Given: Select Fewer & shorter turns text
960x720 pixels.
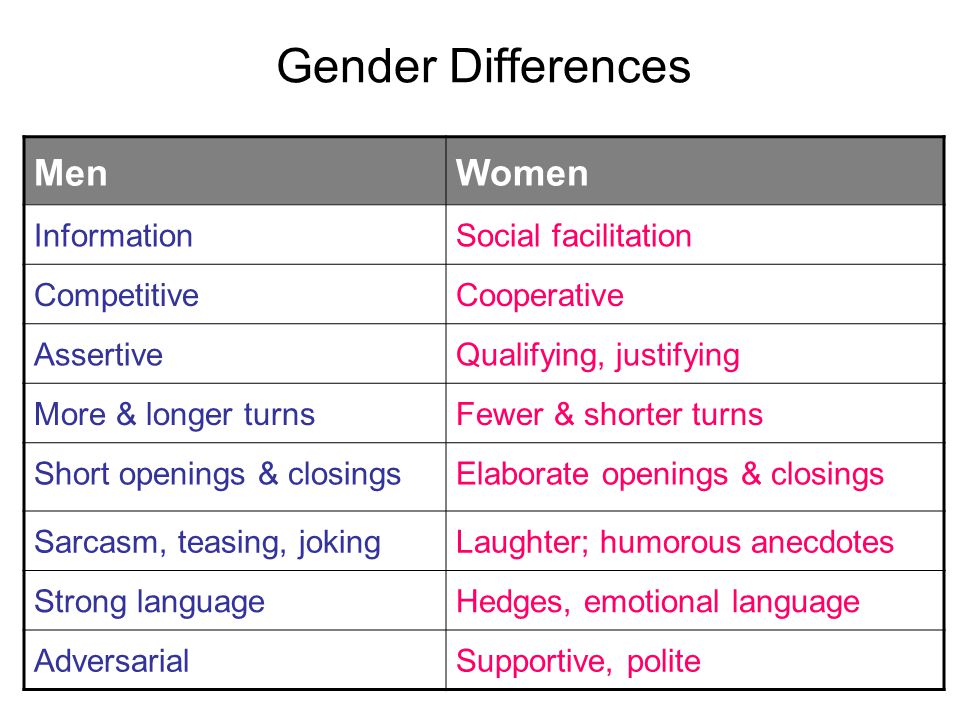Looking at the screenshot, I should [609, 414].
